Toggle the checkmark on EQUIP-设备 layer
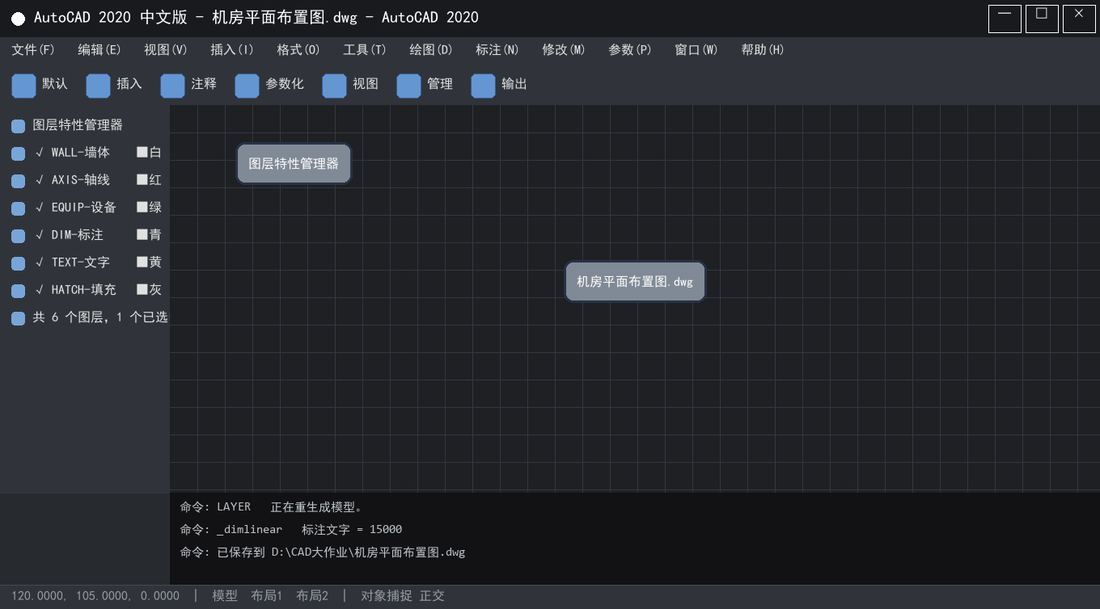This screenshot has height=609, width=1100. tap(39, 207)
